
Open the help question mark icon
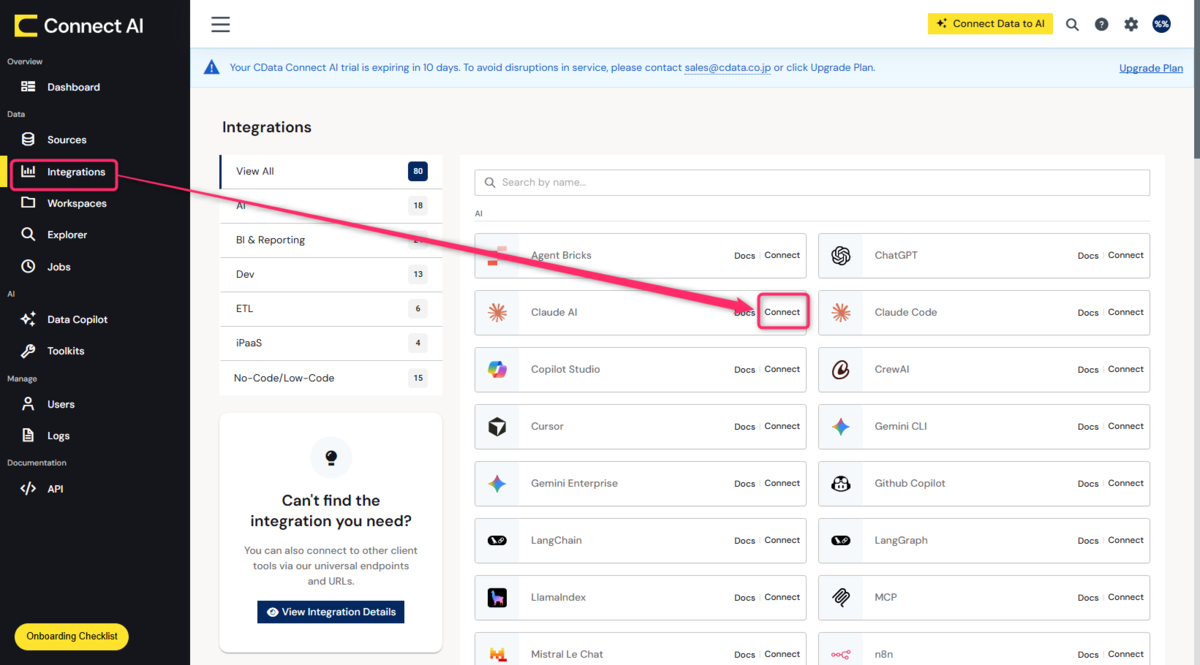(x=1101, y=24)
